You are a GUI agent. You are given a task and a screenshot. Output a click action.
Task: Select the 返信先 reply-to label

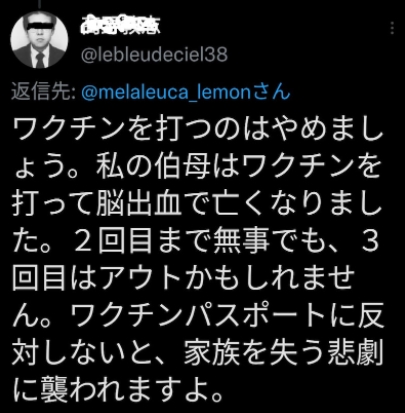coord(43,92)
